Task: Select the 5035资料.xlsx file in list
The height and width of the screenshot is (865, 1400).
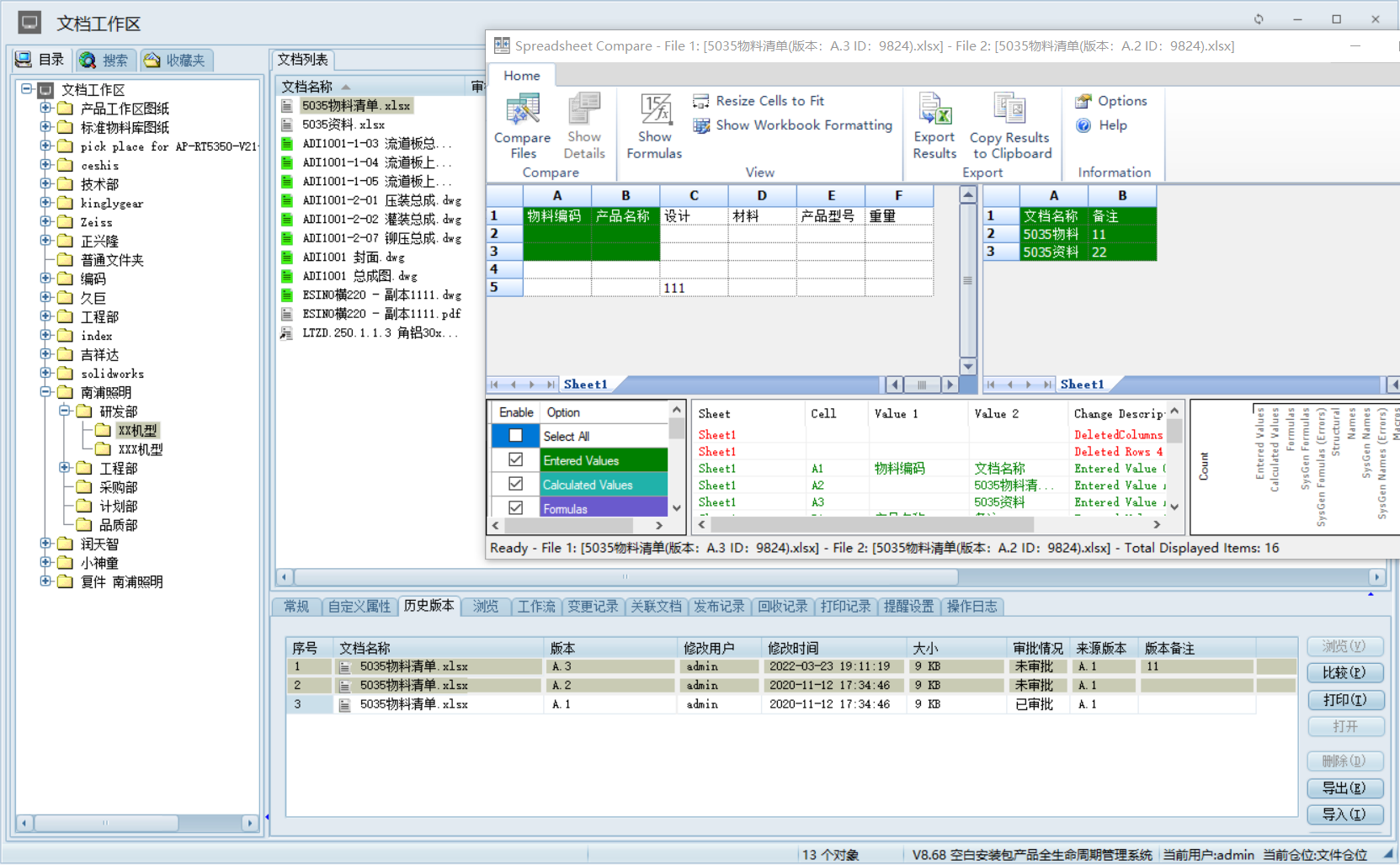Action: pos(343,125)
